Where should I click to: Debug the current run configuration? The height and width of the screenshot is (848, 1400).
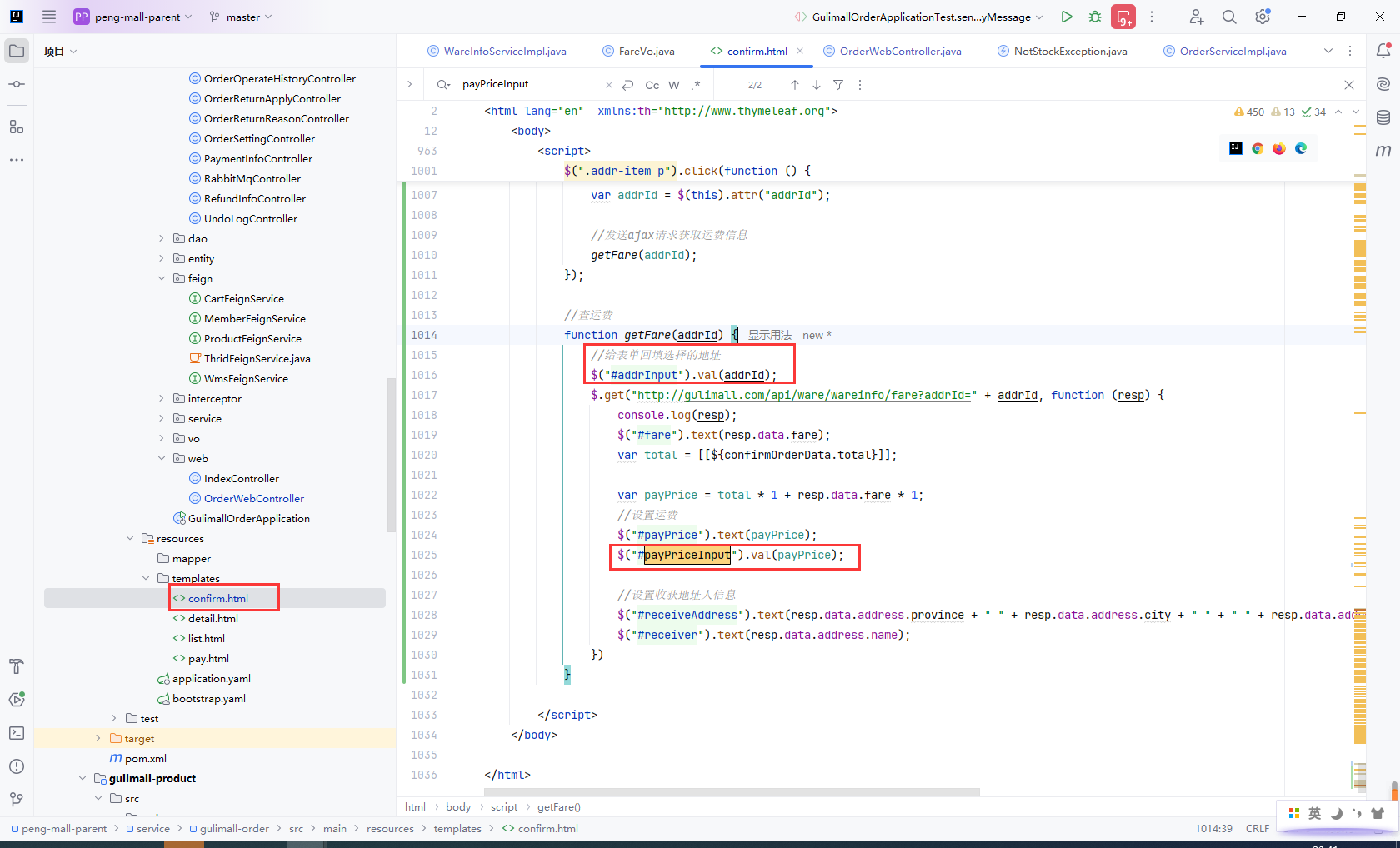tap(1095, 17)
